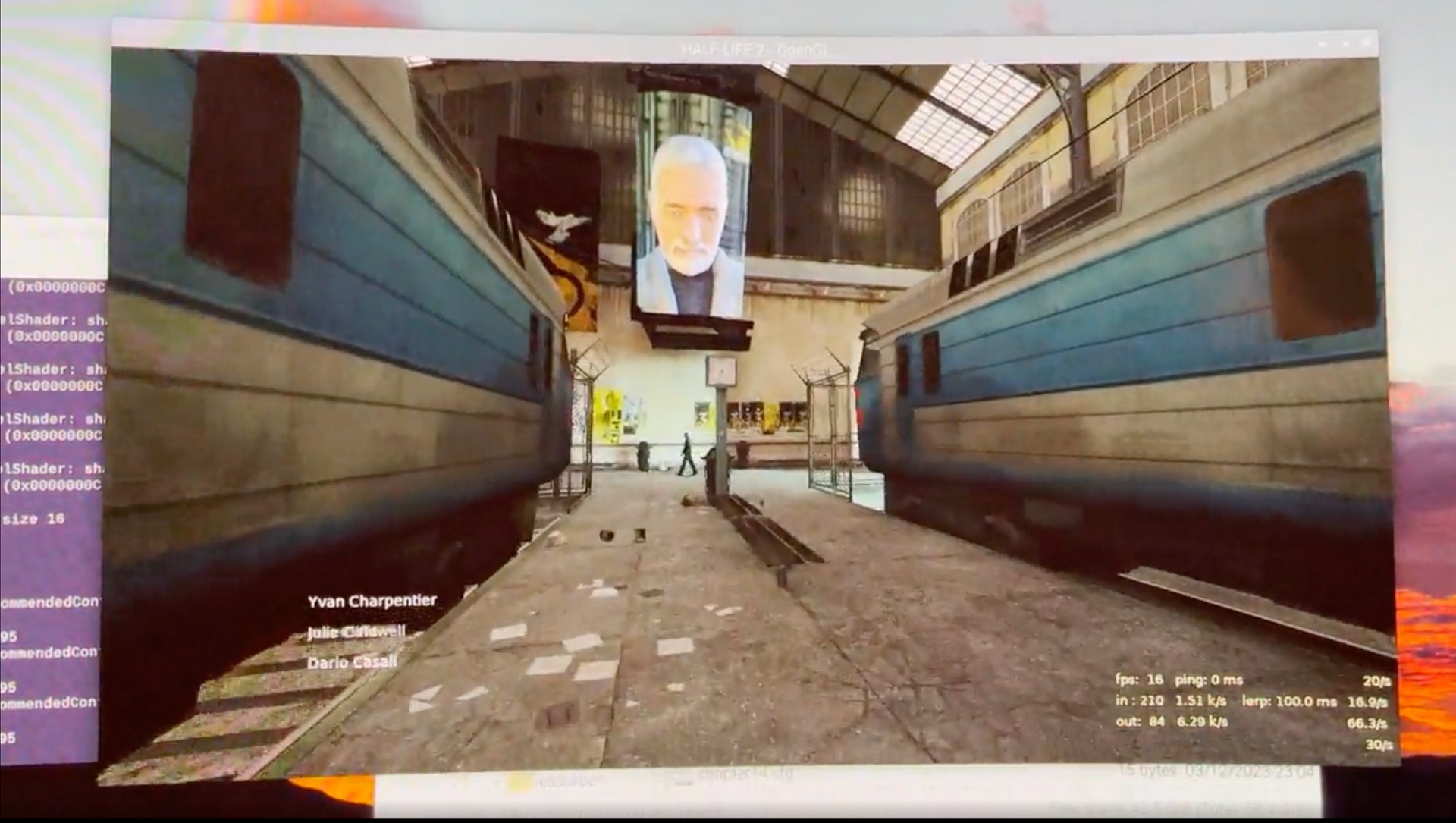Click the 'in : 210' network value

(1139, 701)
